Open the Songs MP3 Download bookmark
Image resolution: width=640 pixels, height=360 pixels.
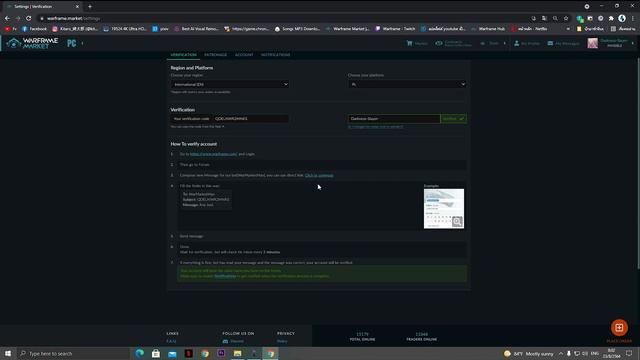(297, 29)
